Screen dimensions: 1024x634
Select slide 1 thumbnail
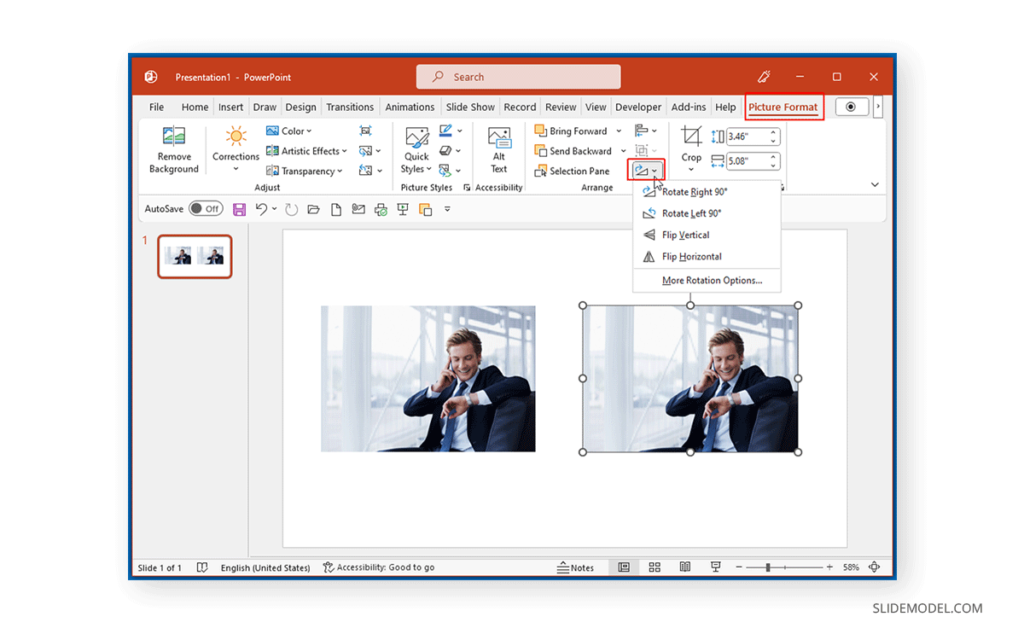click(195, 257)
